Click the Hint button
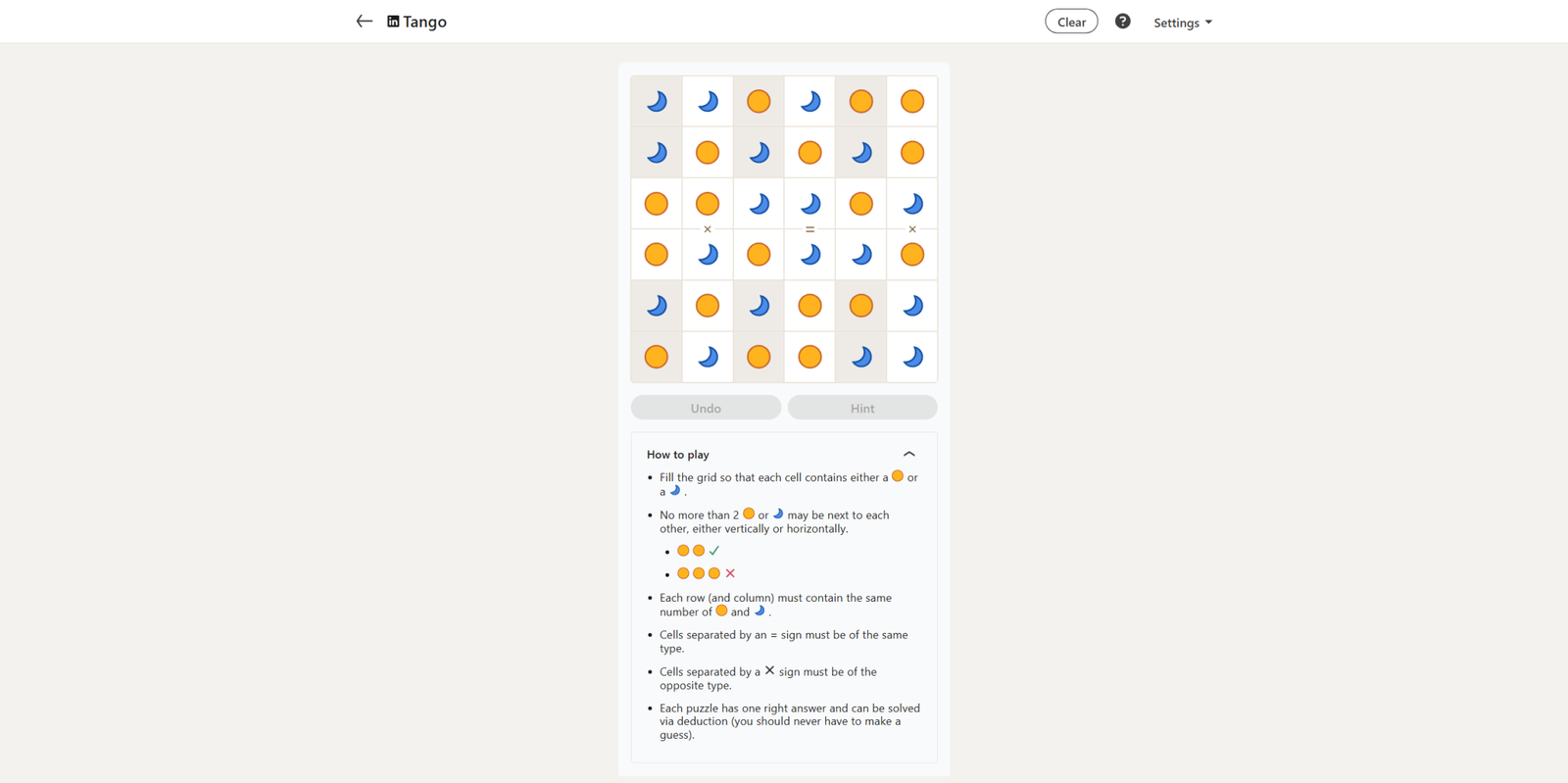The image size is (1568, 783). 862,408
